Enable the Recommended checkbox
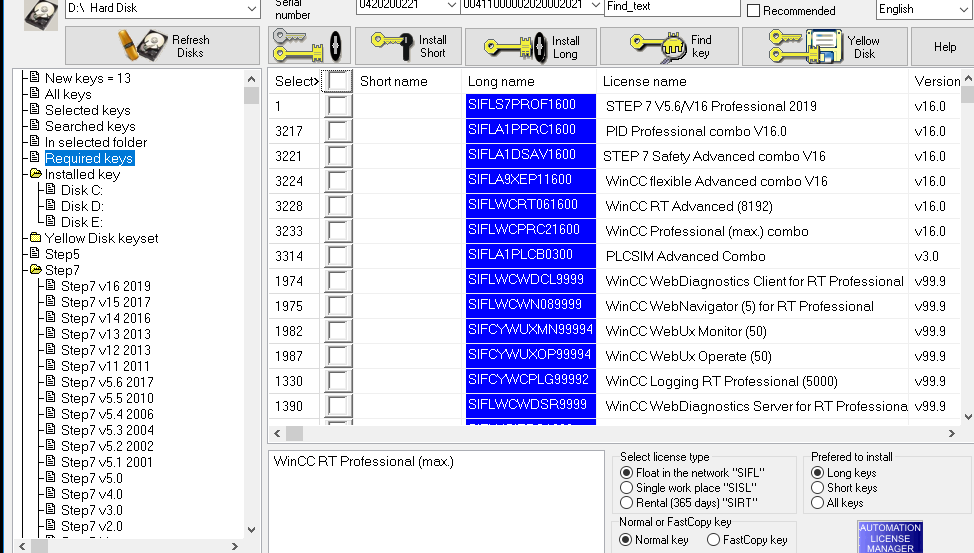 click(753, 11)
